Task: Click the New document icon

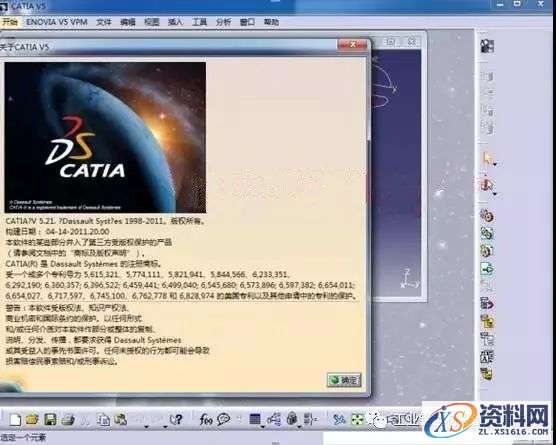Action: point(15,420)
